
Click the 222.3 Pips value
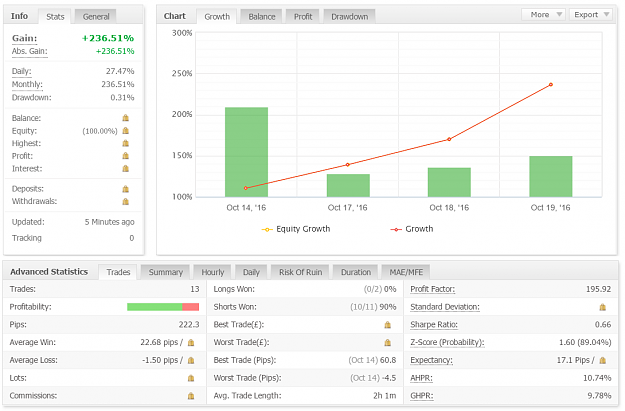coord(189,325)
